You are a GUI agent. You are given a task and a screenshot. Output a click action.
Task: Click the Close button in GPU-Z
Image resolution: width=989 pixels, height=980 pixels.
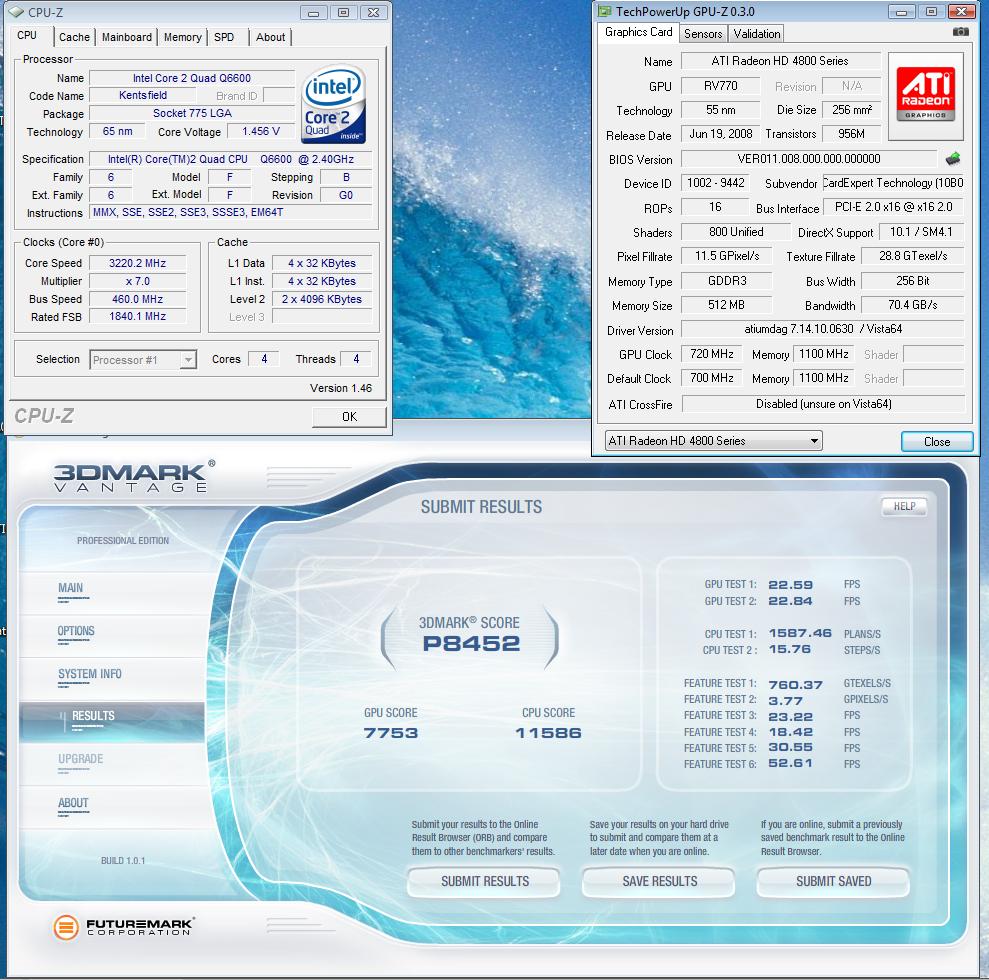pos(937,441)
